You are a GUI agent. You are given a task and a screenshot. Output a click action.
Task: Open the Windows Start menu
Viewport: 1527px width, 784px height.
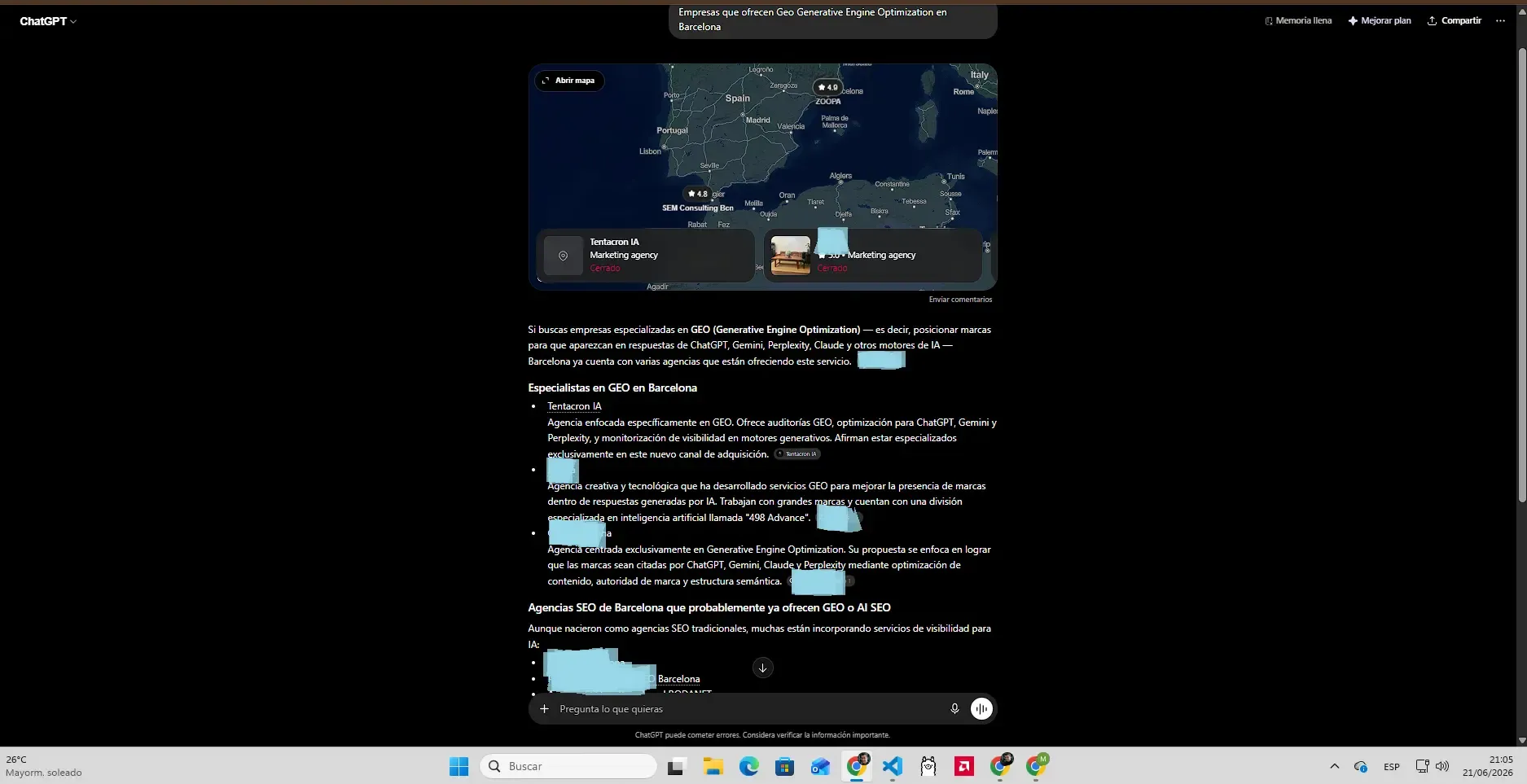[459, 766]
